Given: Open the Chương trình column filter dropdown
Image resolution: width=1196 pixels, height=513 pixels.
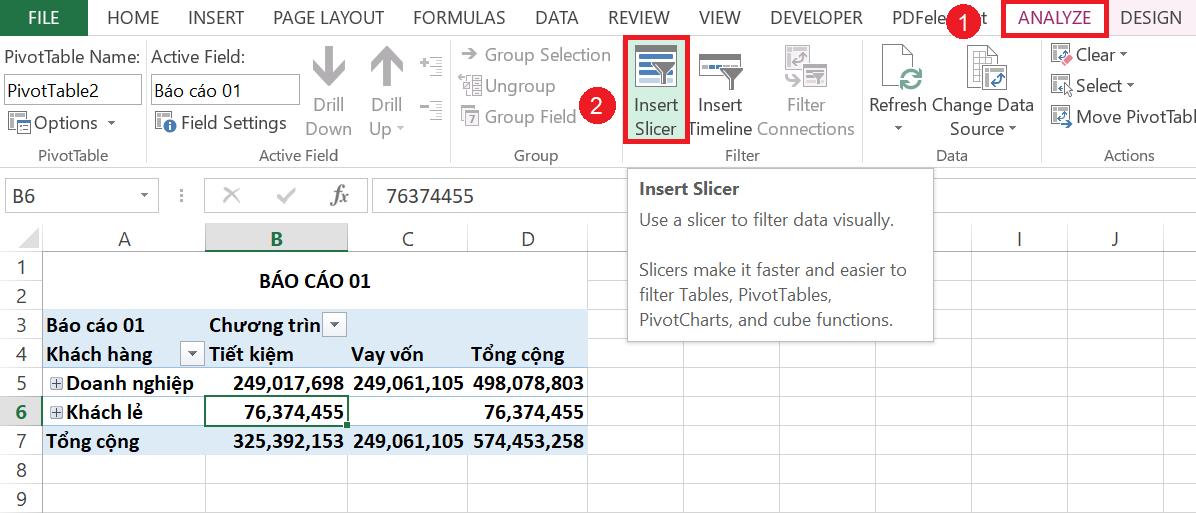Looking at the screenshot, I should (335, 325).
